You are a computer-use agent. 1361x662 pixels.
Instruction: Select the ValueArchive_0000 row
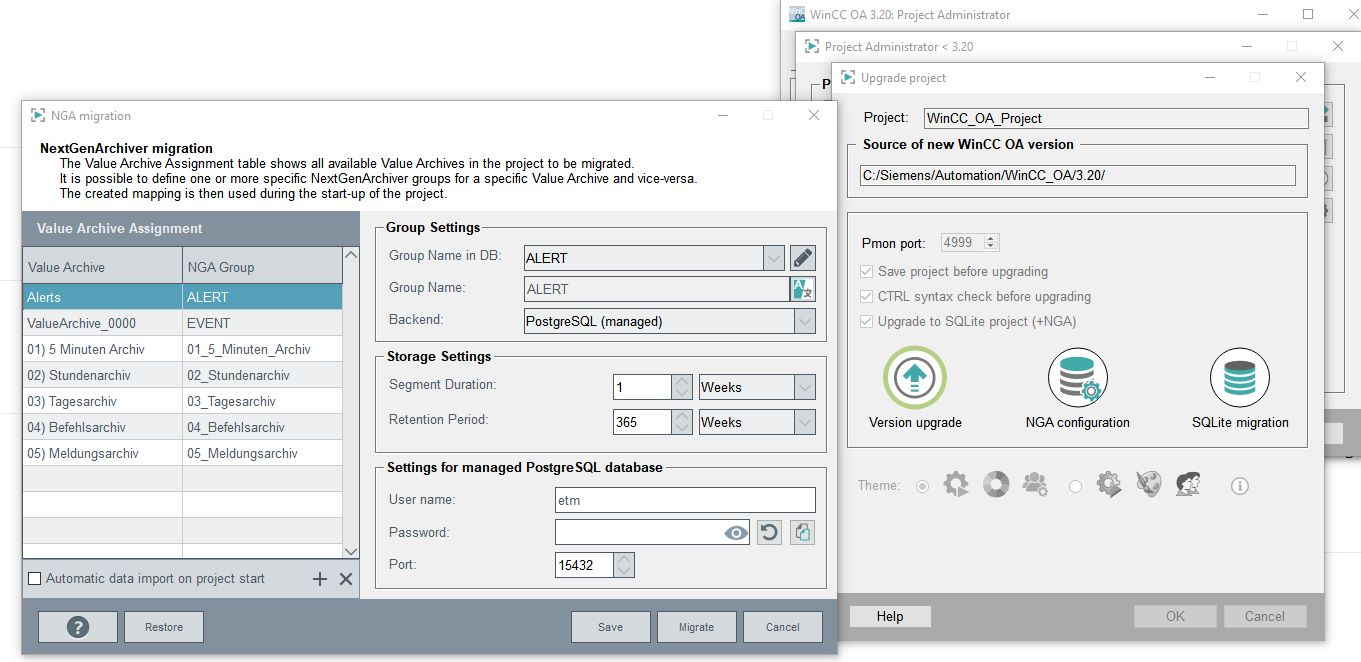click(x=182, y=323)
